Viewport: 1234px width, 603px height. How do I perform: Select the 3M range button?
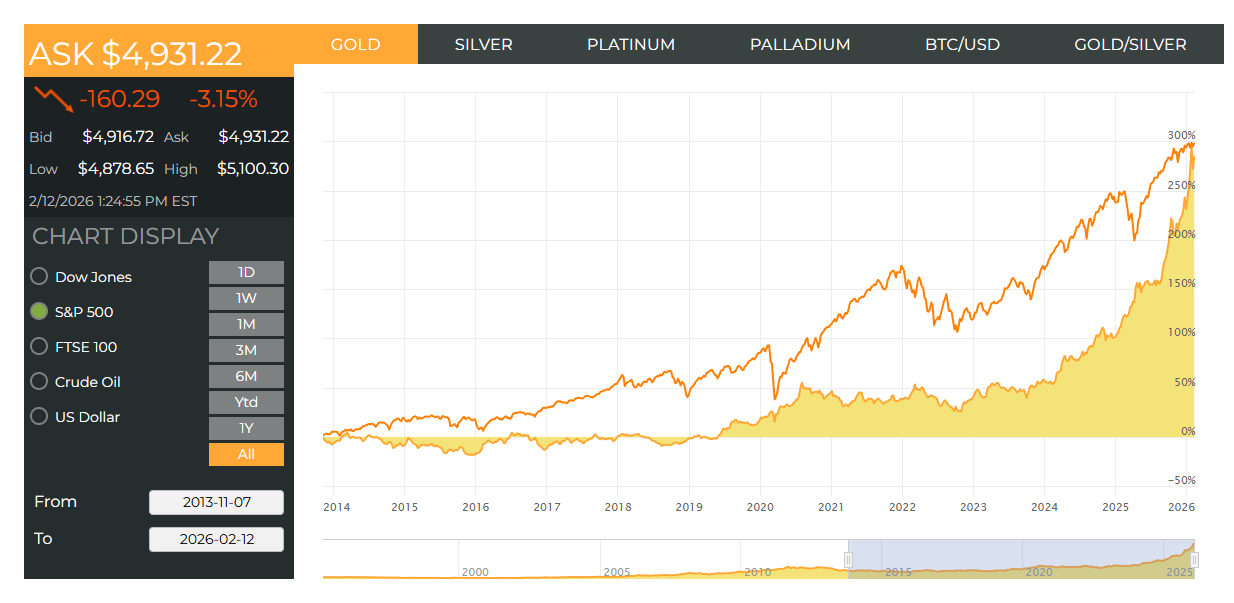[x=246, y=351]
